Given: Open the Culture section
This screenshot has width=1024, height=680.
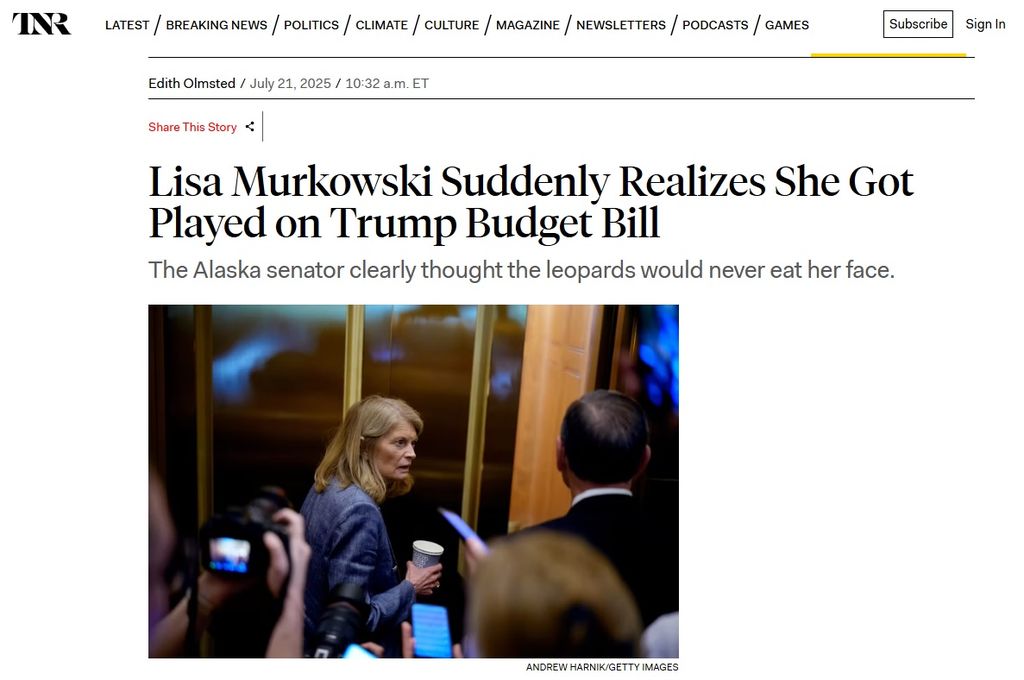Looking at the screenshot, I should 451,25.
